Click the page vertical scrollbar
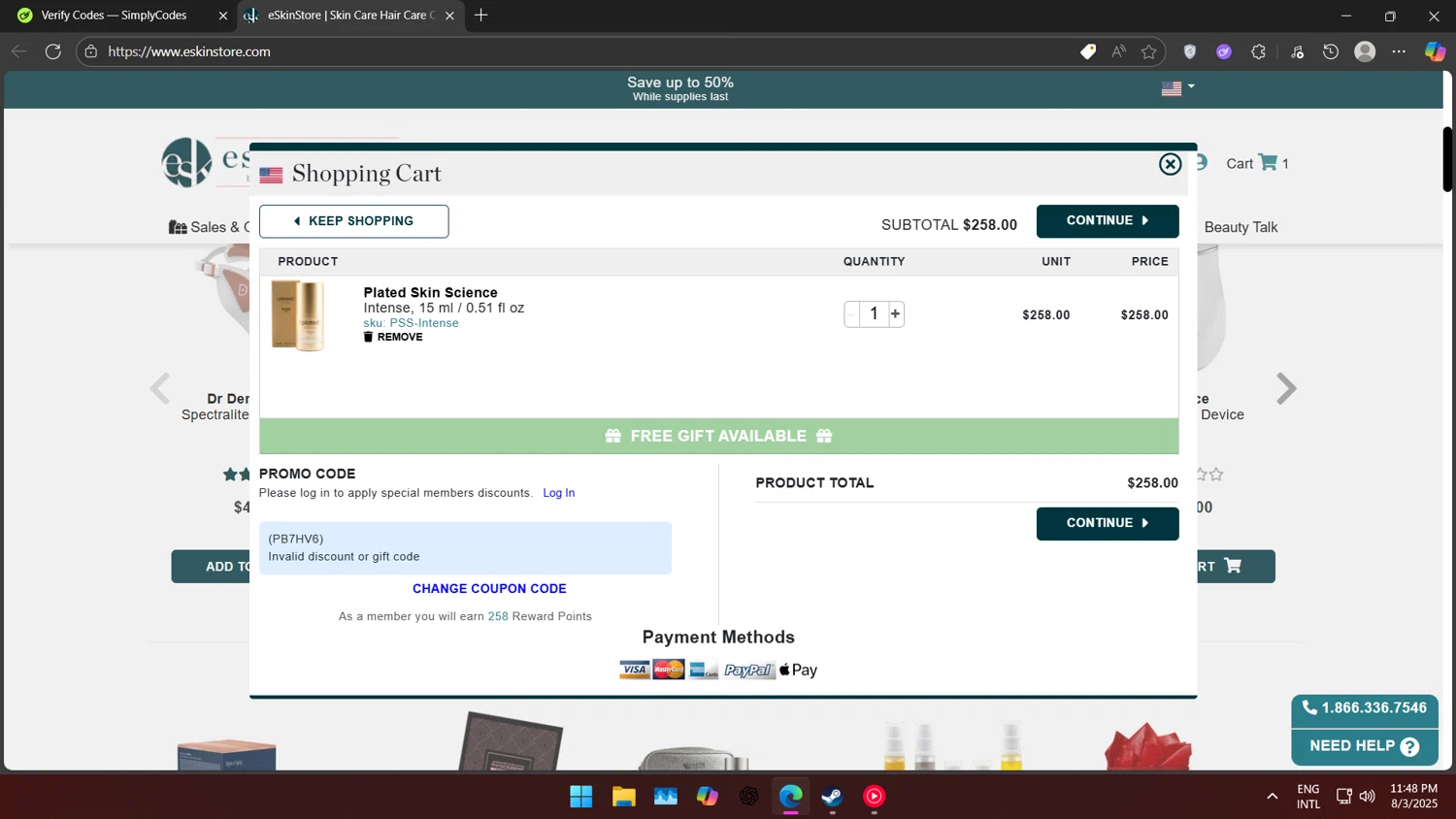Image resolution: width=1456 pixels, height=819 pixels. [1447, 159]
